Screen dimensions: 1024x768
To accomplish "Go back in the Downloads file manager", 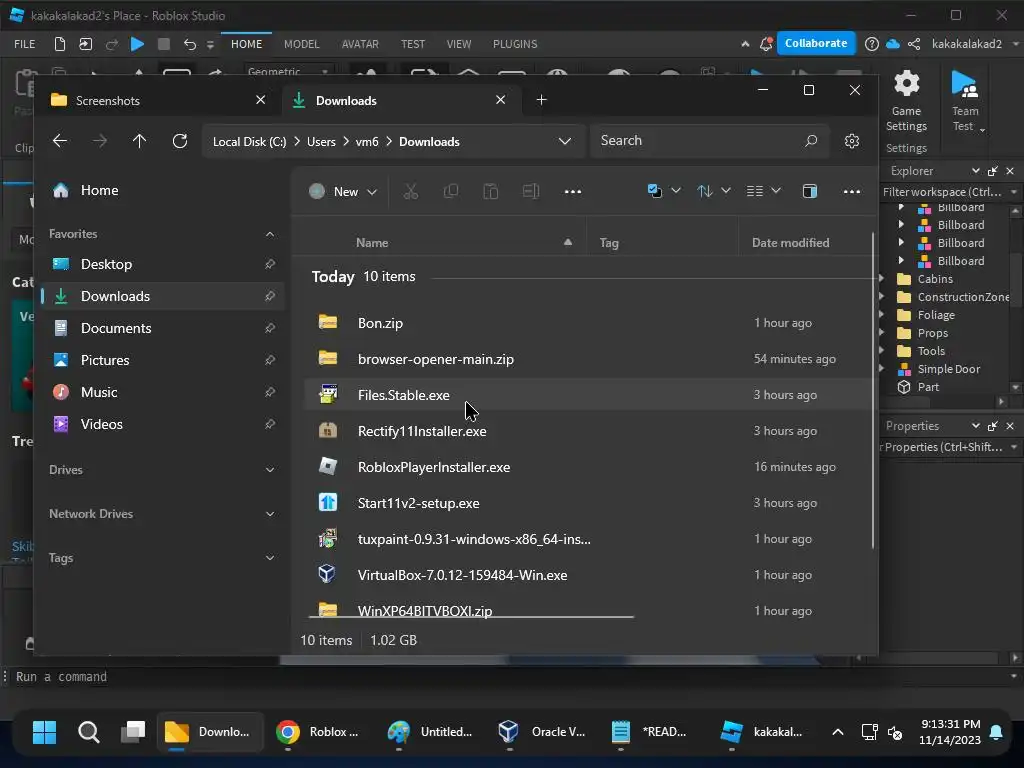I will (60, 141).
